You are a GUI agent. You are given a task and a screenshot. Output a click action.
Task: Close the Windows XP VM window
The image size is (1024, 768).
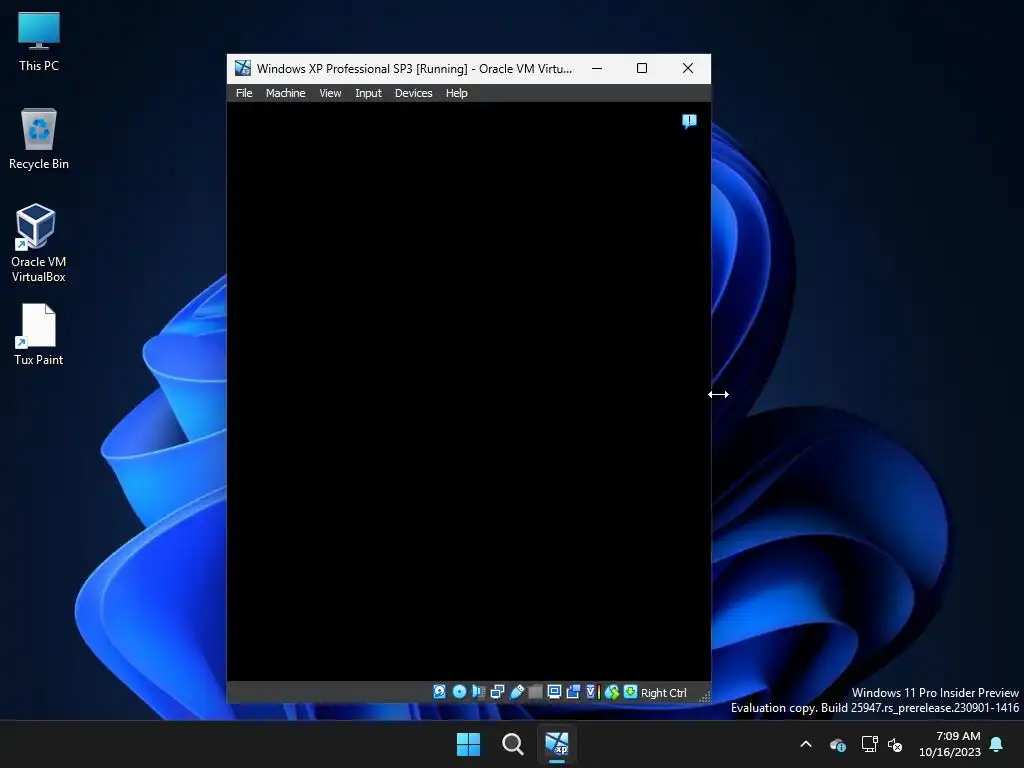tap(688, 68)
